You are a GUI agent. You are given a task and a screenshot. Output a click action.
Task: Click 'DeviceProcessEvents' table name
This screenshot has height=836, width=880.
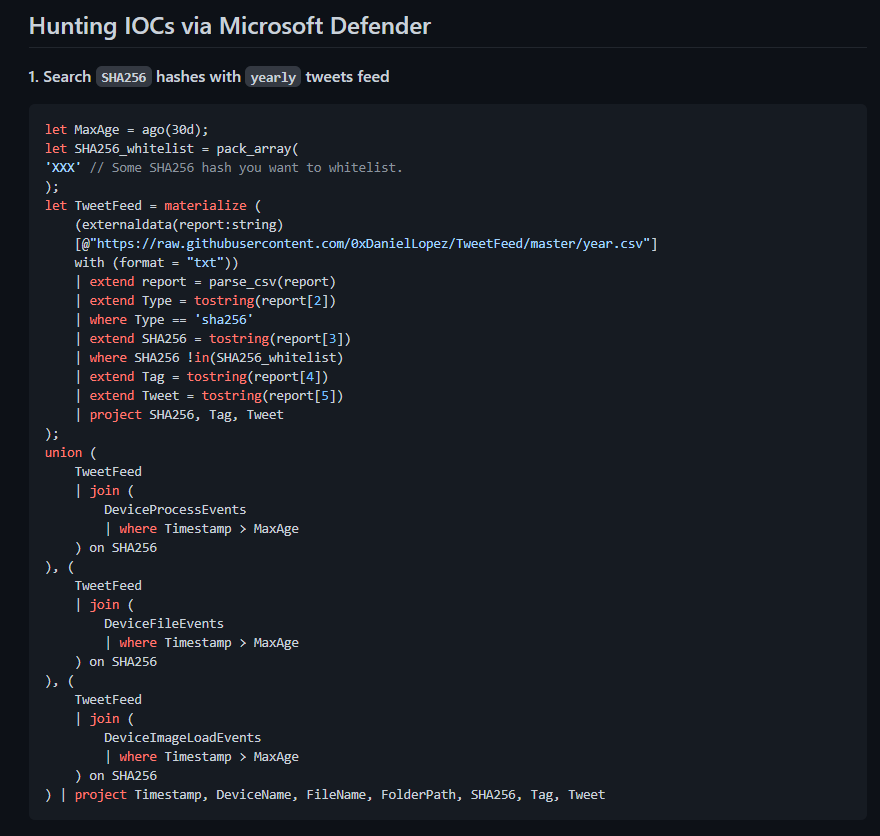tap(175, 509)
